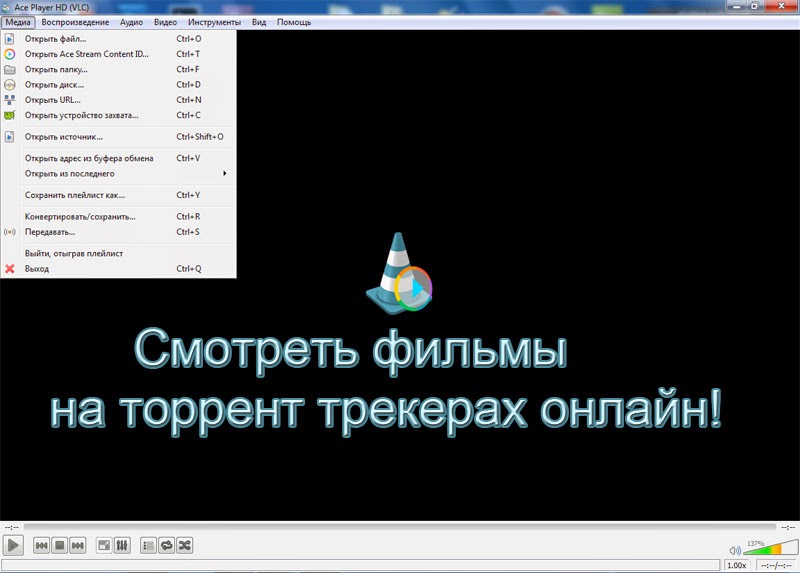800x573 pixels.
Task: Click the capture card icon in menu
Action: click(10, 115)
